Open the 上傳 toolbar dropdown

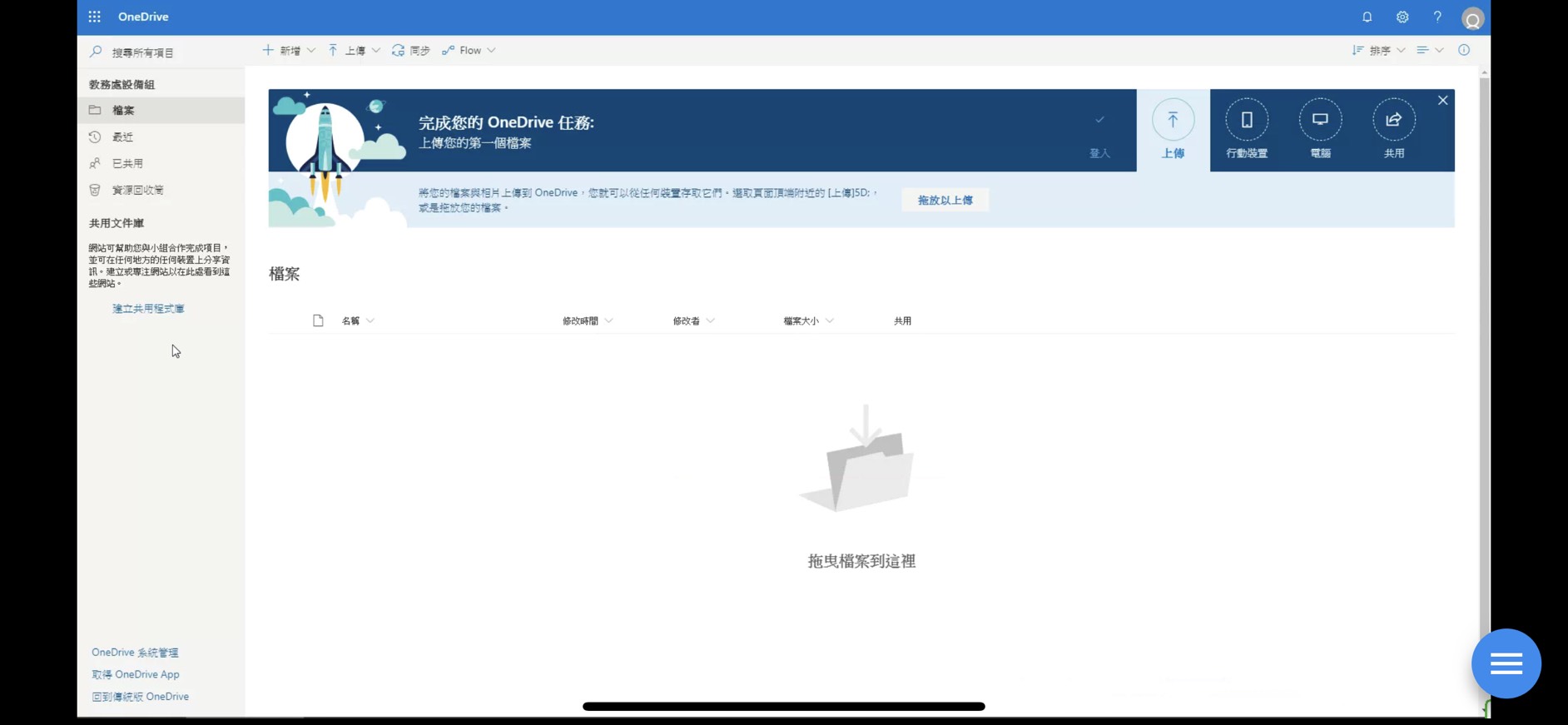coord(354,51)
